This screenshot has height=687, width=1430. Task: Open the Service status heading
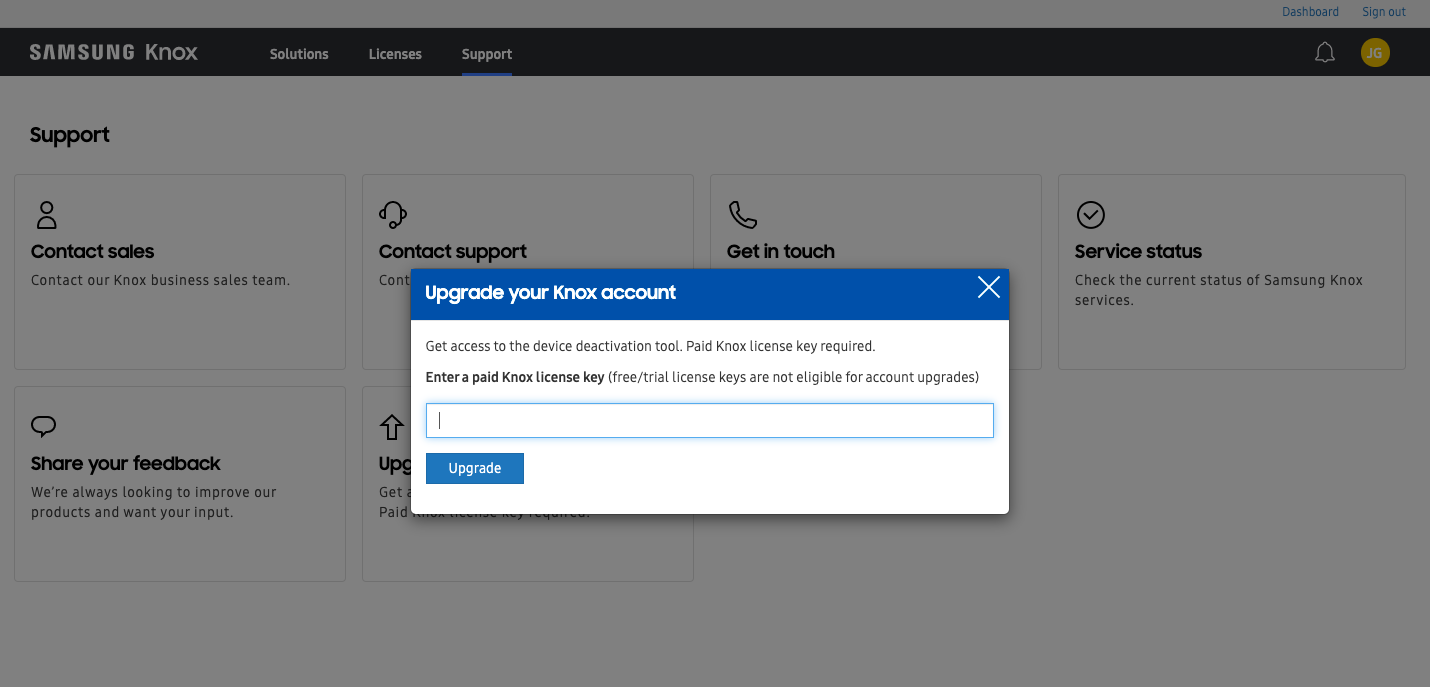(x=1138, y=252)
